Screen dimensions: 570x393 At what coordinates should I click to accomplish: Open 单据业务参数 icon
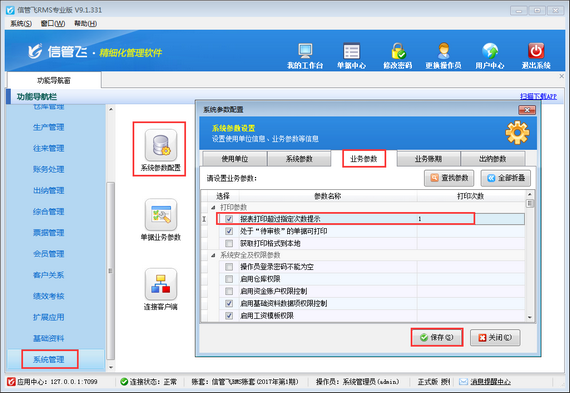(161, 214)
